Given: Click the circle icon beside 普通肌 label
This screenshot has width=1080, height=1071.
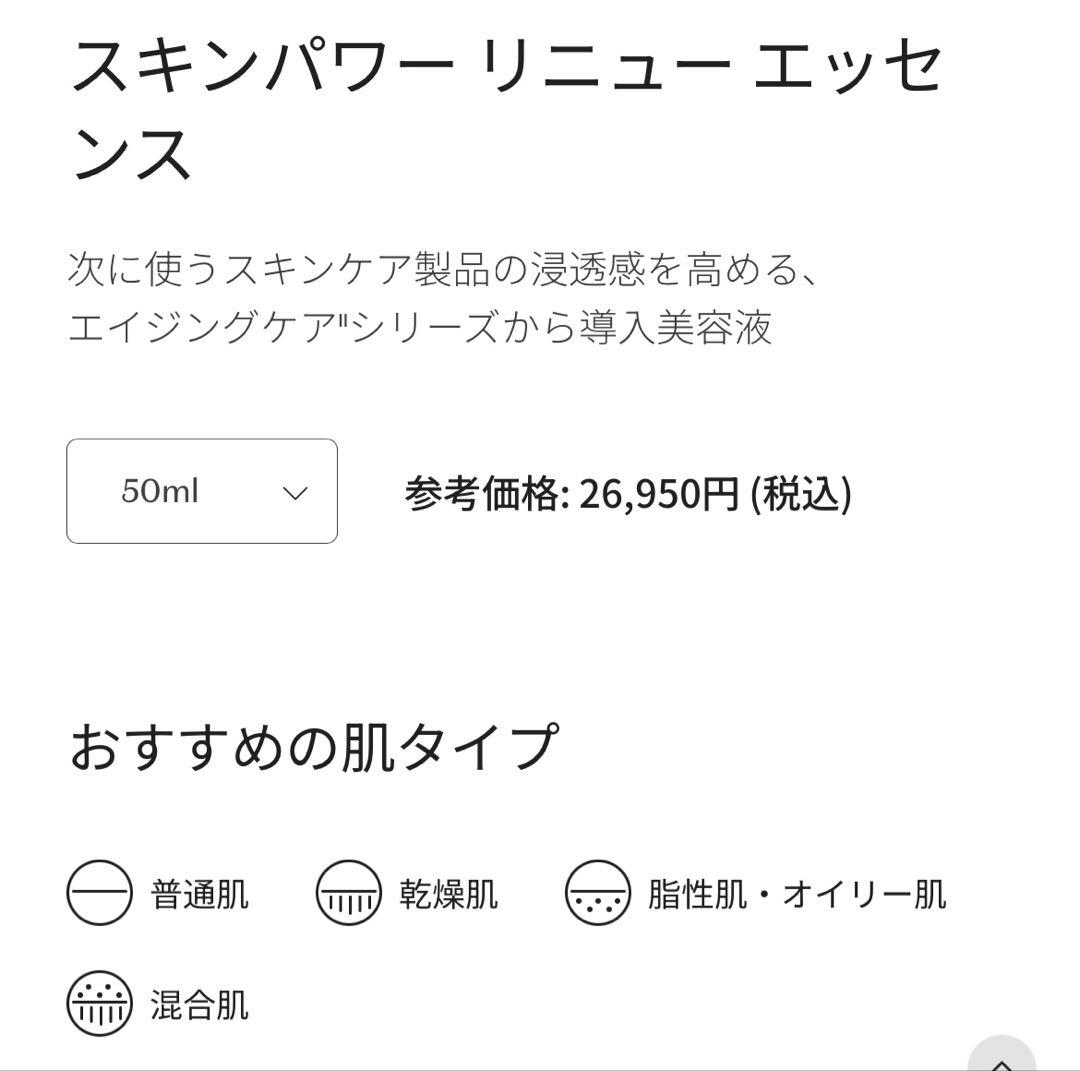Looking at the screenshot, I should point(98,893).
